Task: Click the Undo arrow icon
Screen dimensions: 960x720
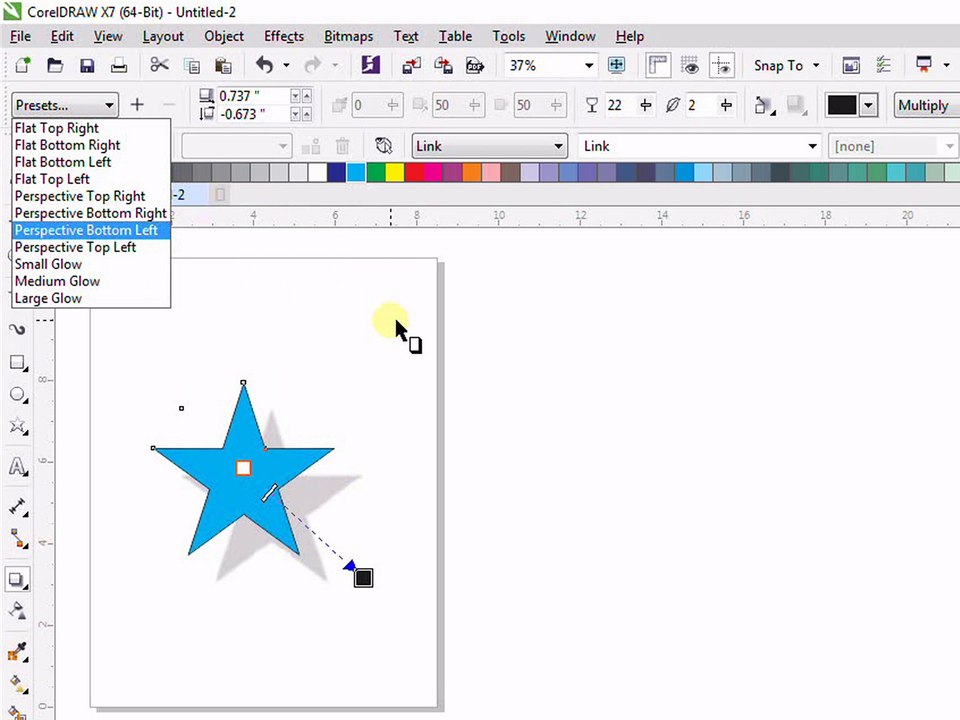Action: [x=264, y=65]
